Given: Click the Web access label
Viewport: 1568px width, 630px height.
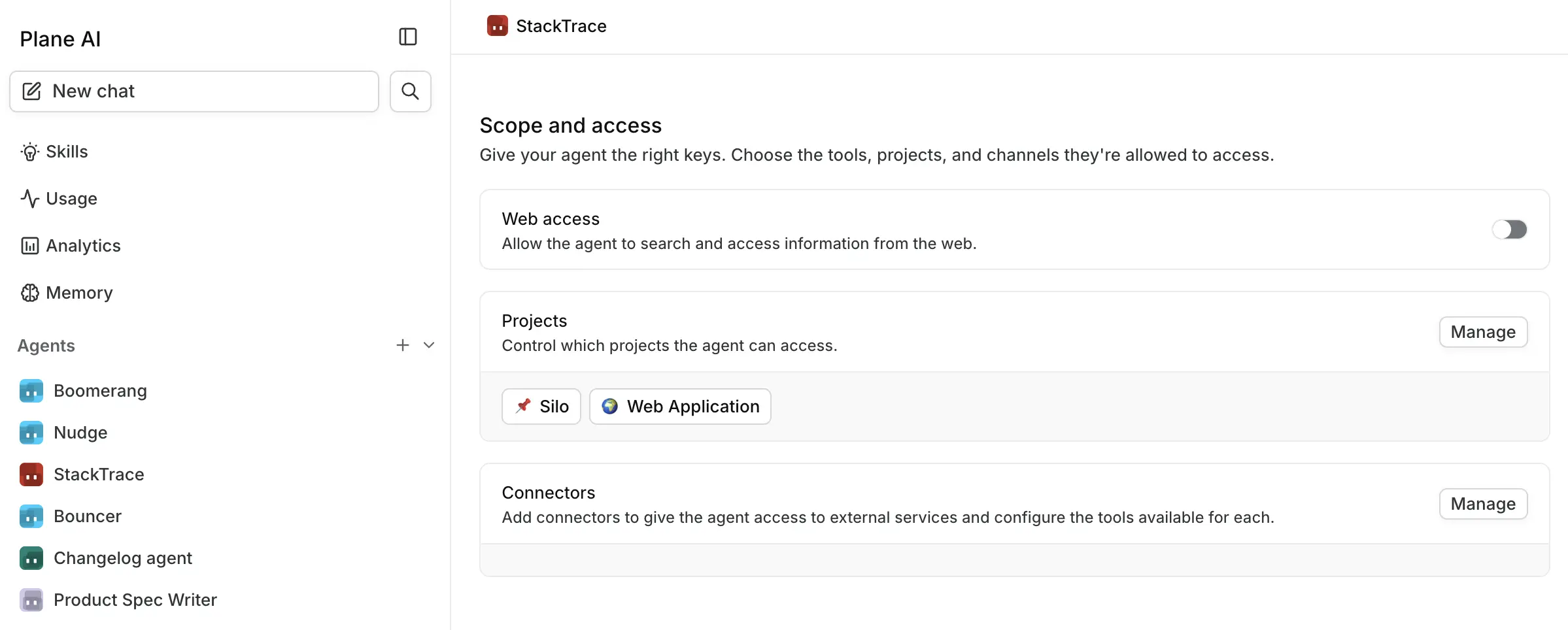Looking at the screenshot, I should 551,219.
